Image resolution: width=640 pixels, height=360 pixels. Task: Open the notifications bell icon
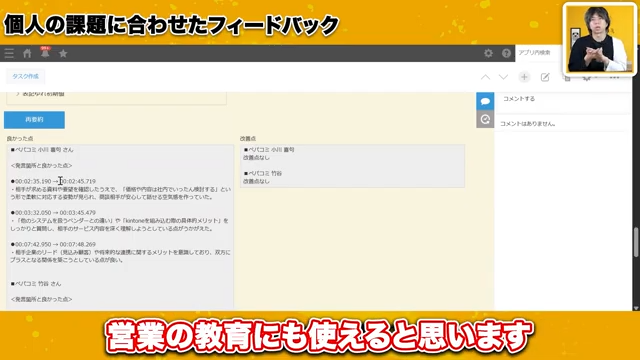(45, 52)
